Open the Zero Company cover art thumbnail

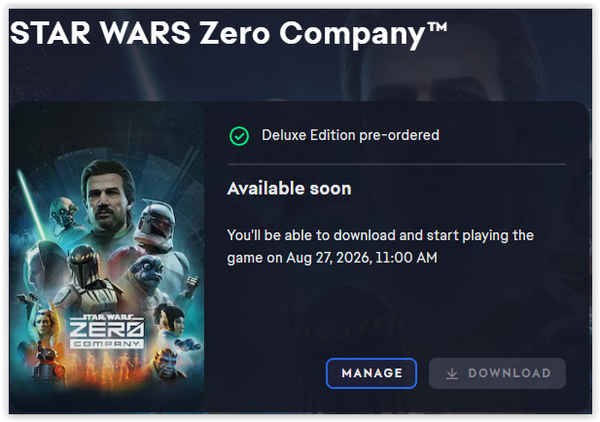pyautogui.click(x=107, y=257)
